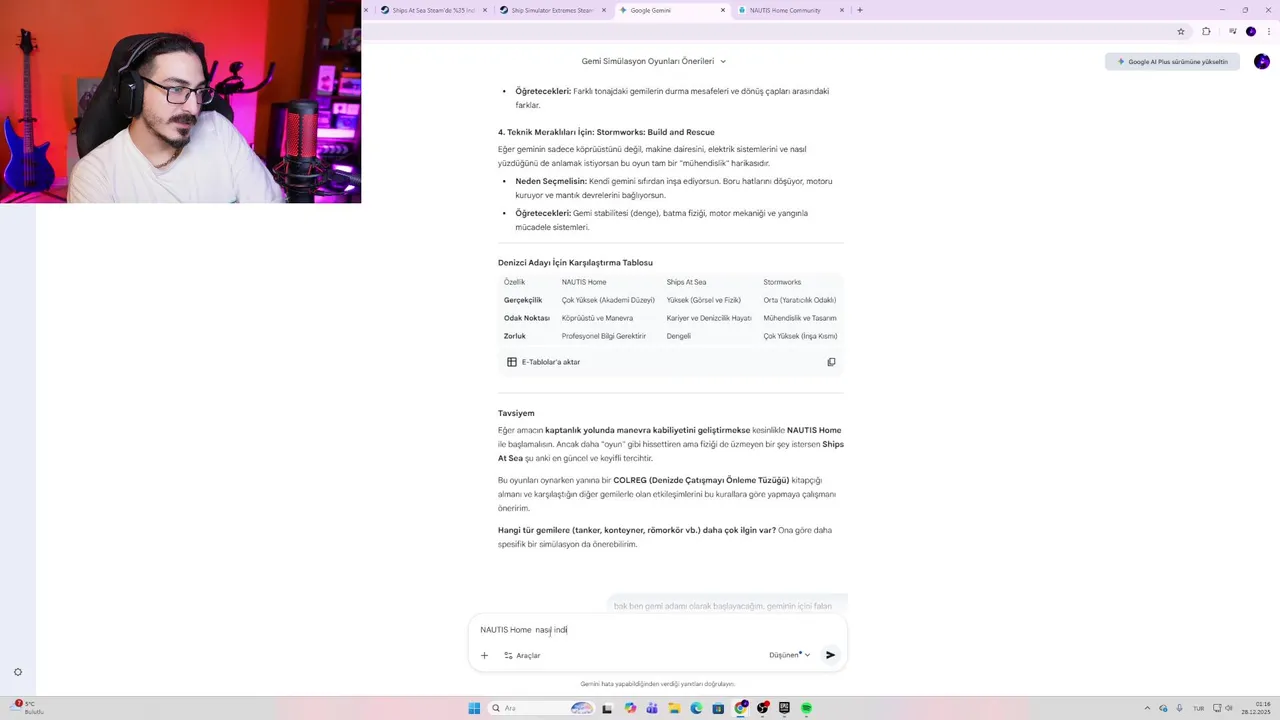This screenshot has width=1280, height=720.
Task: Switch TUR keyboard language indicator
Action: click(x=1198, y=708)
